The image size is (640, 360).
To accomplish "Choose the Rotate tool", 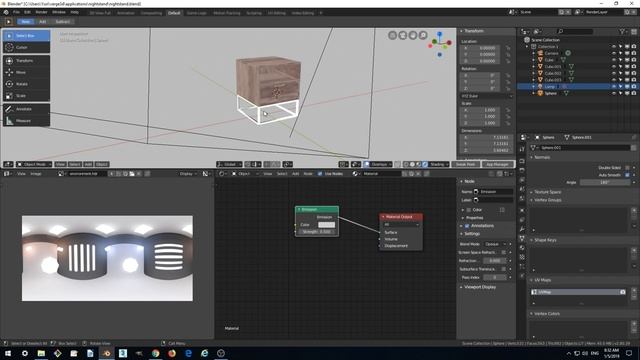I will 27,84.
